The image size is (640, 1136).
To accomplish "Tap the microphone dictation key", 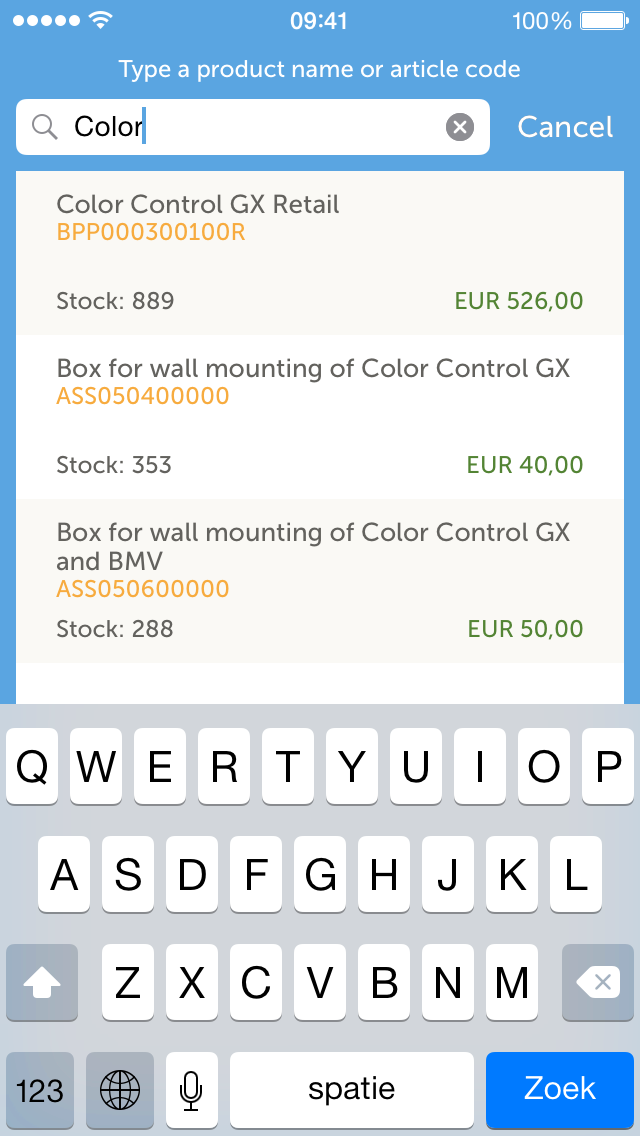I will pos(191,1088).
